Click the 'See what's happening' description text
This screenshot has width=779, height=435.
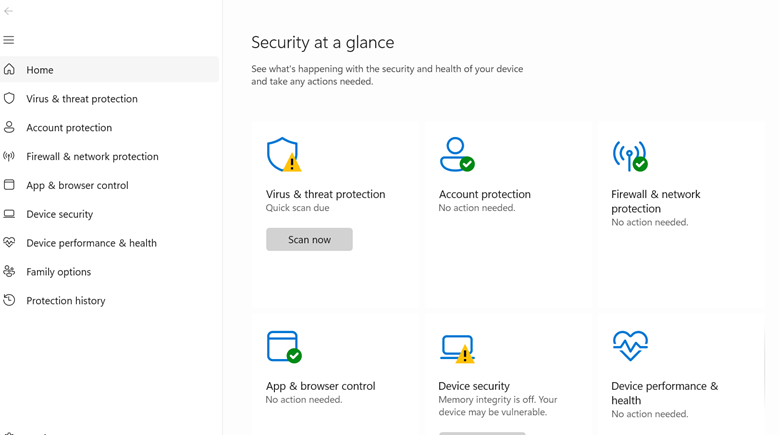click(x=387, y=75)
